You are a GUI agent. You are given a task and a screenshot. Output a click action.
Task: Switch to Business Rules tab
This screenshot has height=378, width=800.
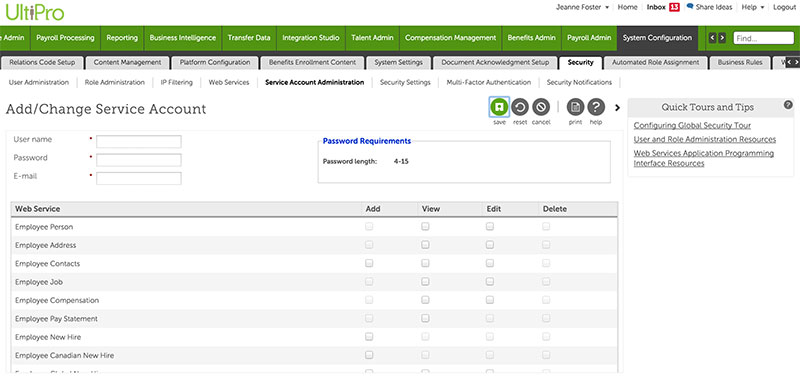click(x=740, y=63)
